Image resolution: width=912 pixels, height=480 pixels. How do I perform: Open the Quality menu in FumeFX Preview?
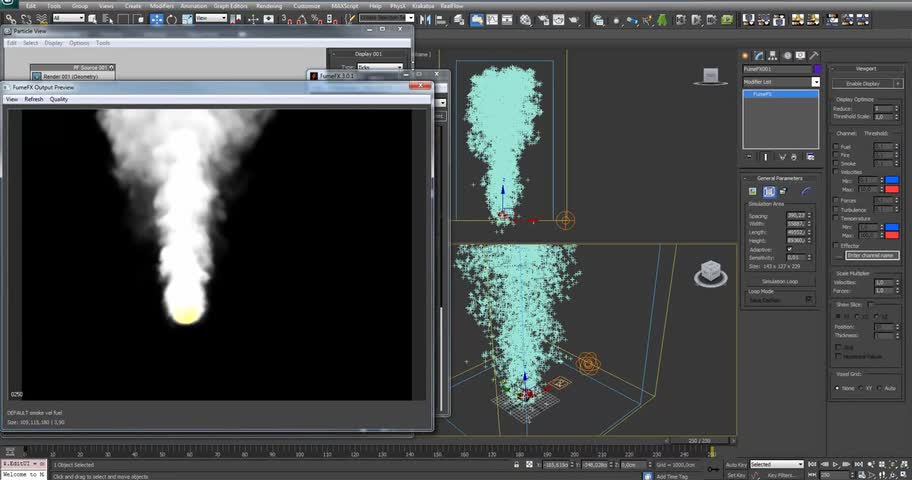point(59,99)
